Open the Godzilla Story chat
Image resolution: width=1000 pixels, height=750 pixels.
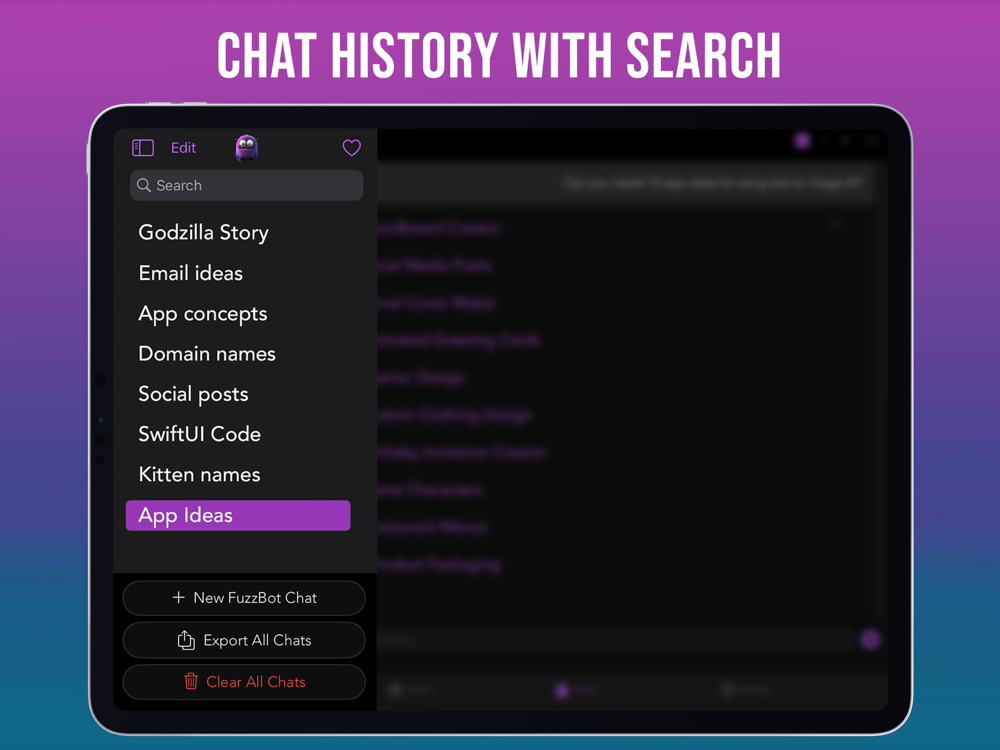[x=203, y=233]
